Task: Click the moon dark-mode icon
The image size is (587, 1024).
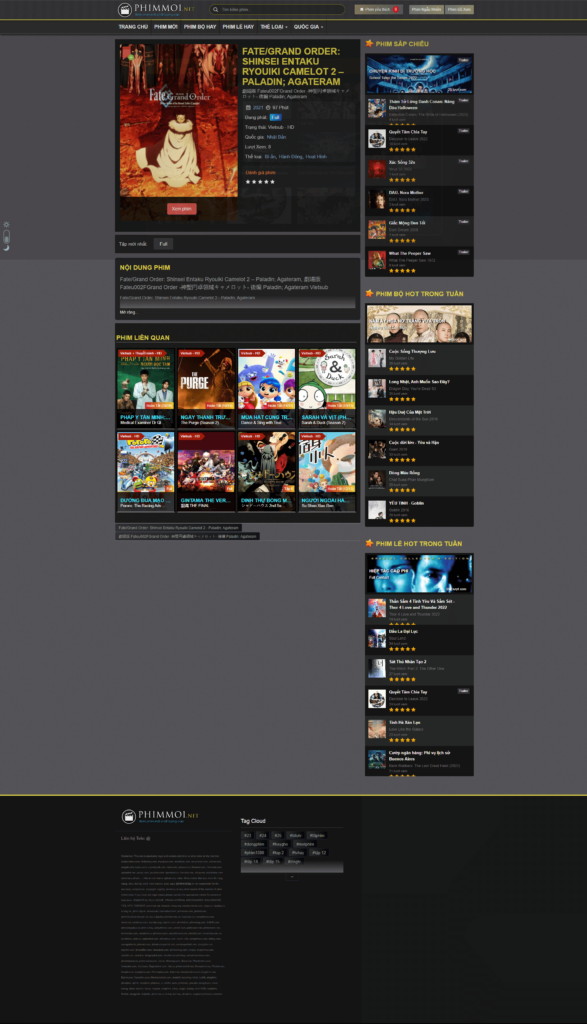Action: (7, 248)
